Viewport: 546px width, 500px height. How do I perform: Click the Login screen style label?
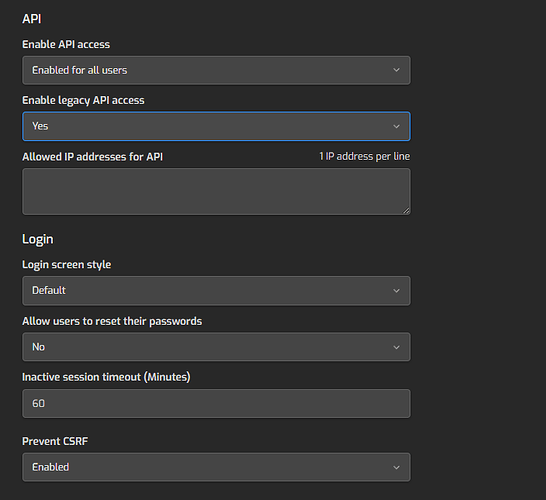coord(67,265)
